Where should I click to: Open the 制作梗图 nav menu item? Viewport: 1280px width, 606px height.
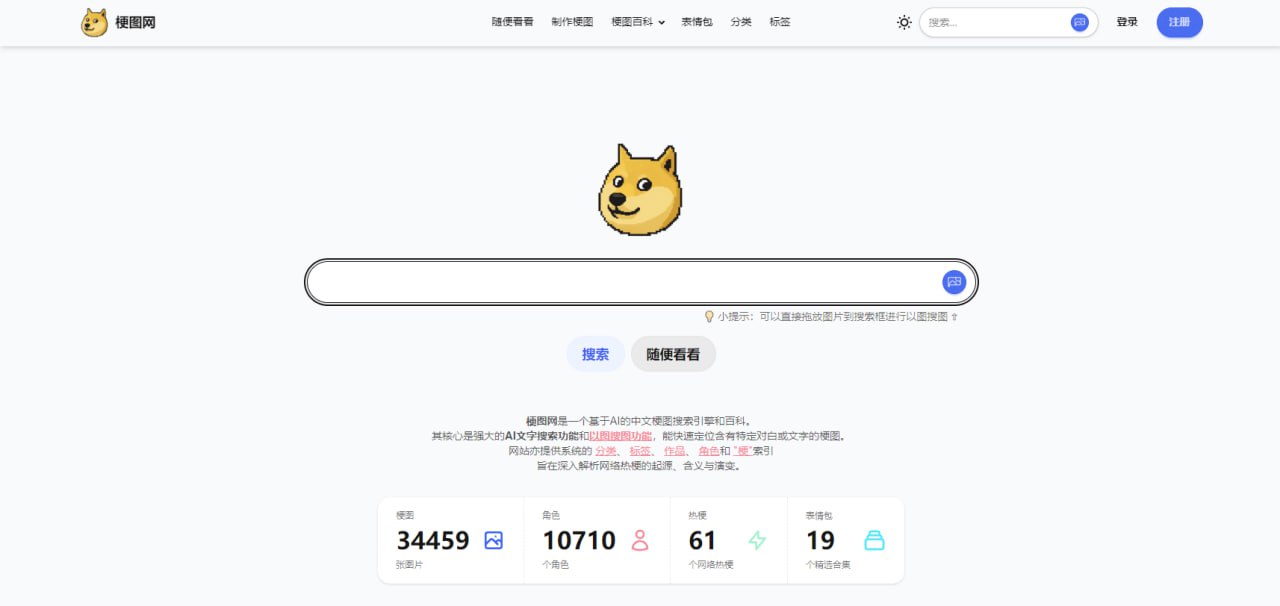point(572,22)
